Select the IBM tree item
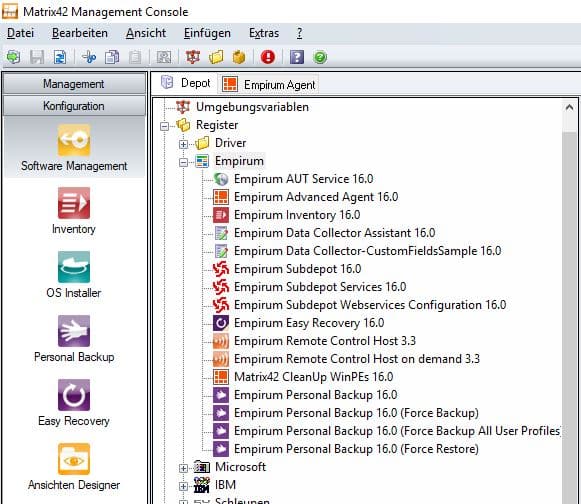This screenshot has height=504, width=581. click(225, 485)
